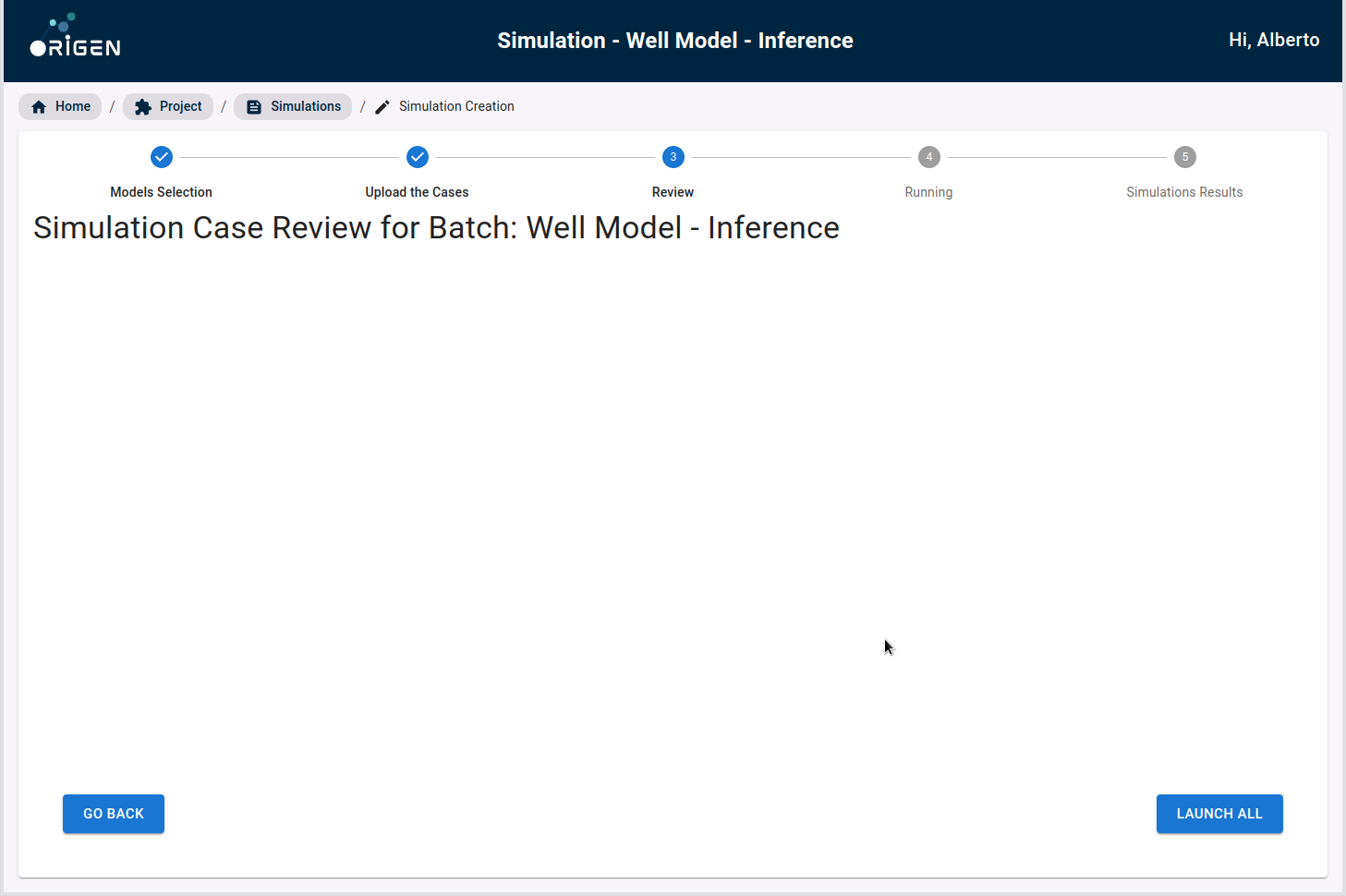Click the Project puzzle piece icon
This screenshot has width=1346, height=896.
click(143, 107)
